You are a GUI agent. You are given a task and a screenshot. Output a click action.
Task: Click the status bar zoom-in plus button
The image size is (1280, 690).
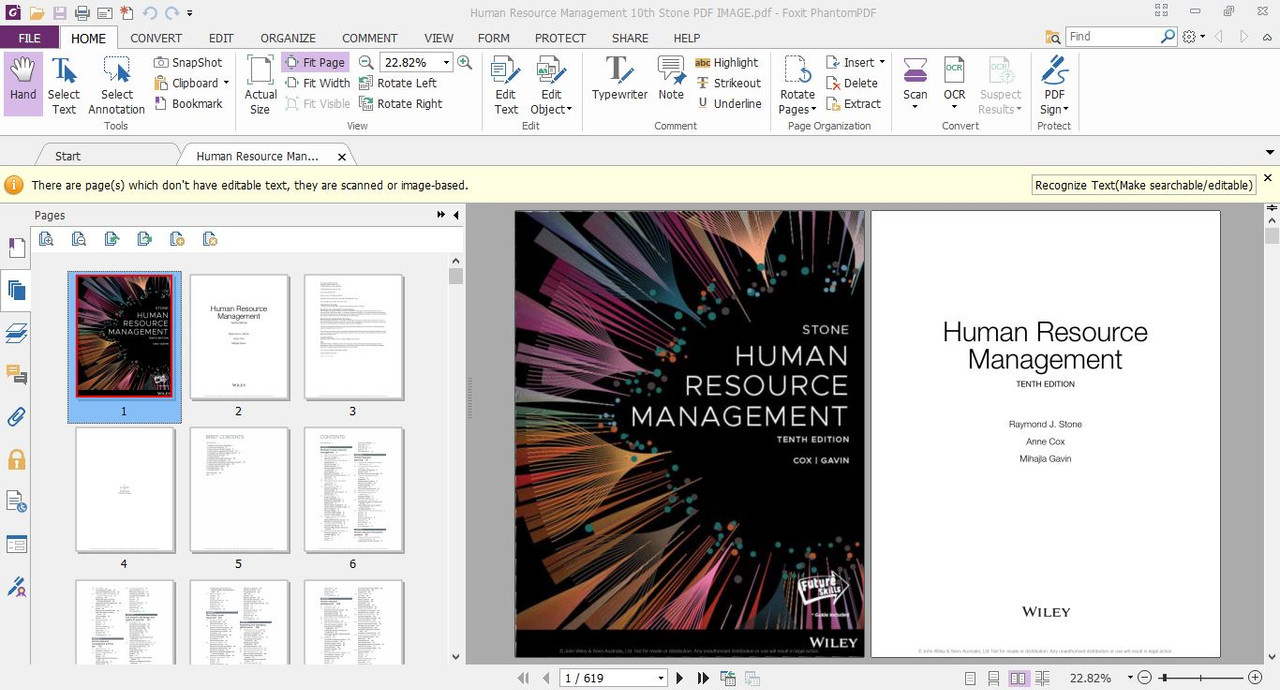click(x=1255, y=678)
